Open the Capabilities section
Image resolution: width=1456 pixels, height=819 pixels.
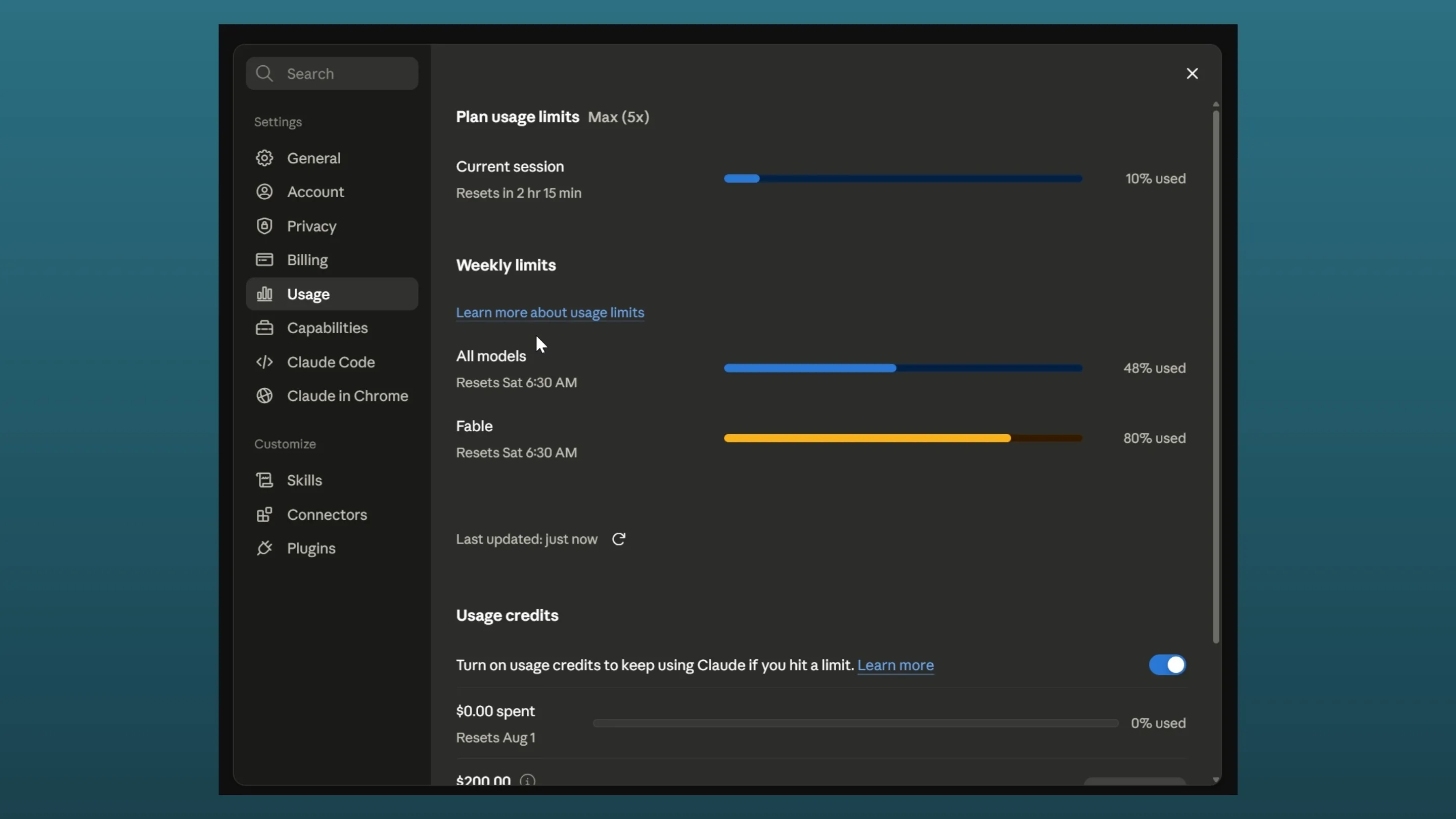[x=332, y=328]
